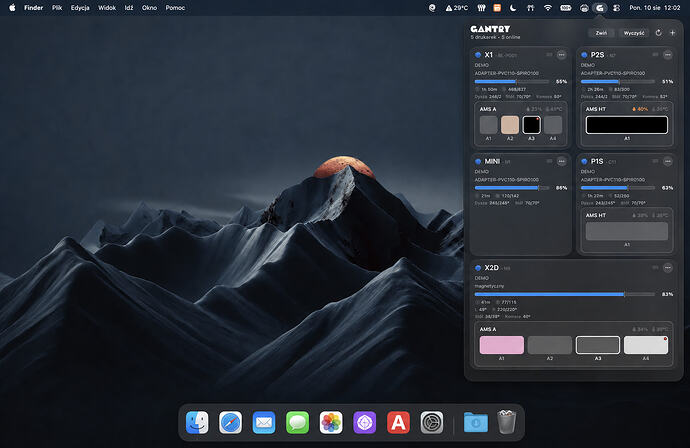Open the Idź menu
The image size is (690, 448).
pos(128,7)
